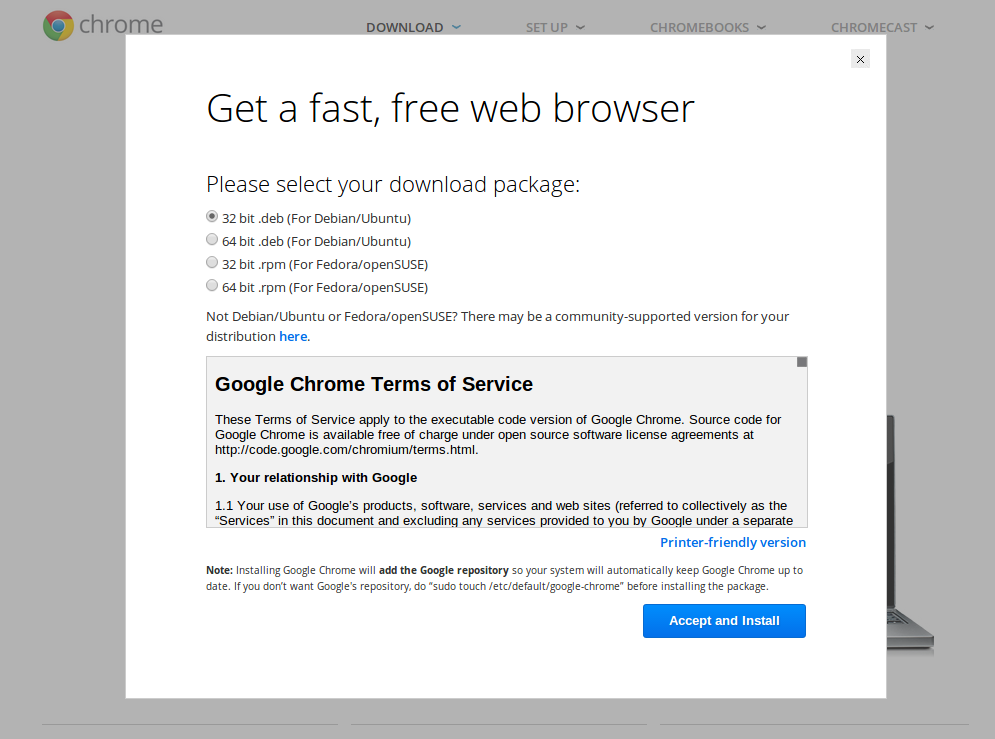Expand the Chromebooks menu chevron
Image resolution: width=995 pixels, height=739 pixels.
tap(761, 27)
